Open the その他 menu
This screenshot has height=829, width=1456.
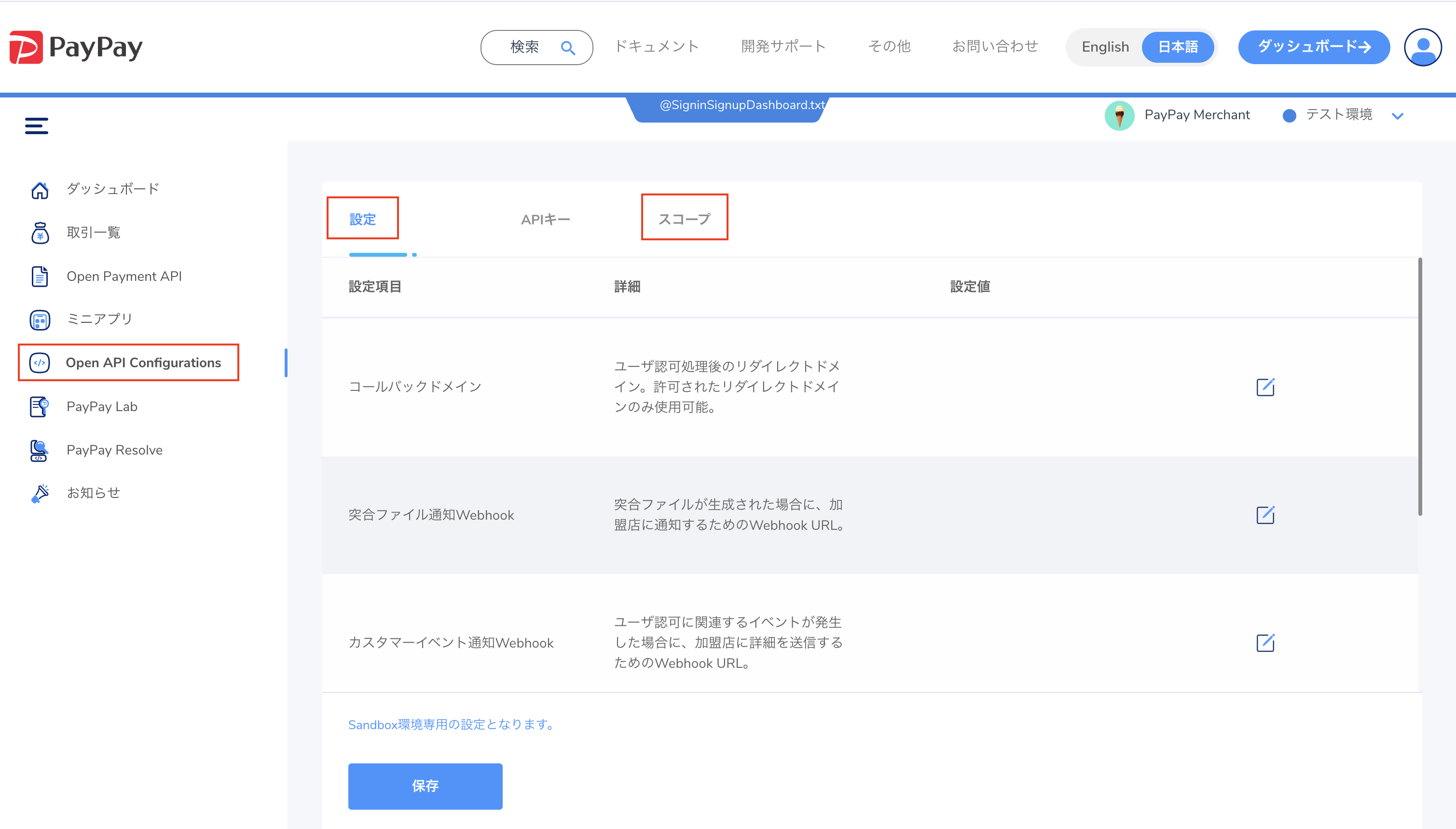pos(890,46)
